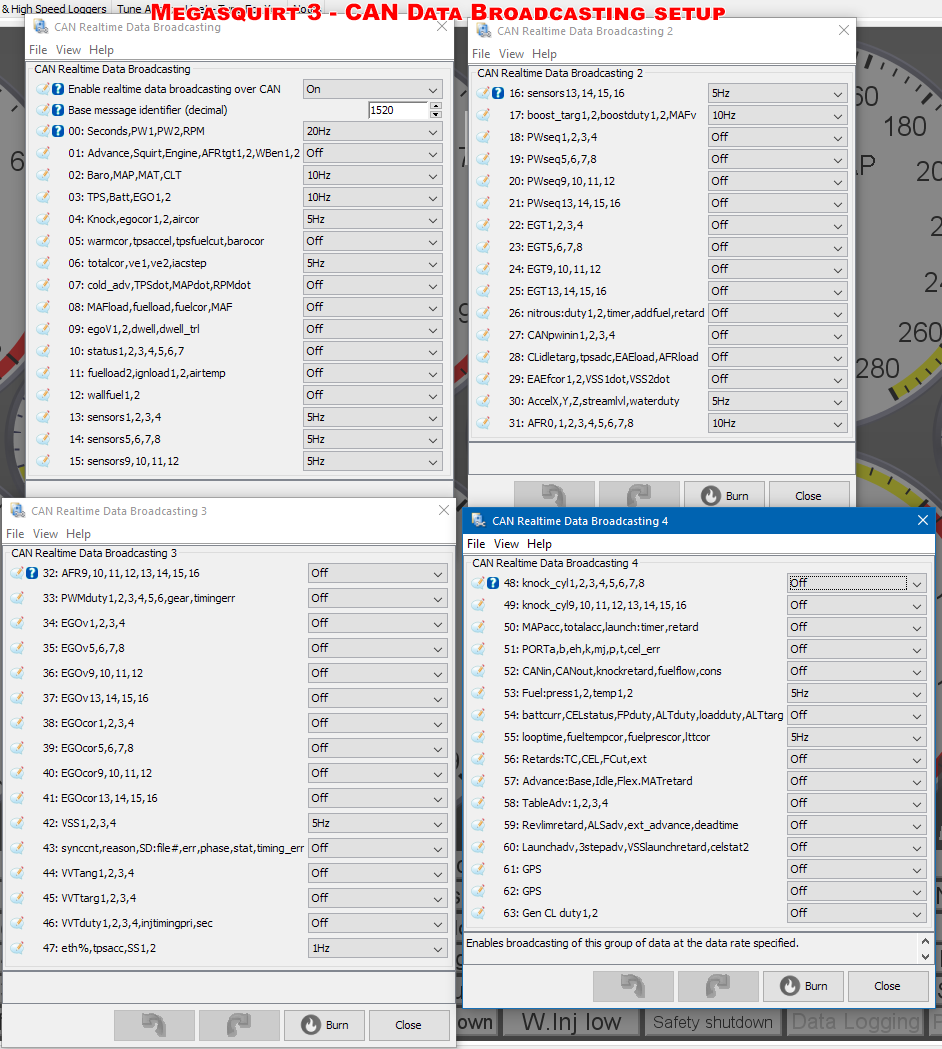The width and height of the screenshot is (942, 1049).
Task: Open rate dropdown for 55: looptime,fueltempcor
Action: [856, 737]
